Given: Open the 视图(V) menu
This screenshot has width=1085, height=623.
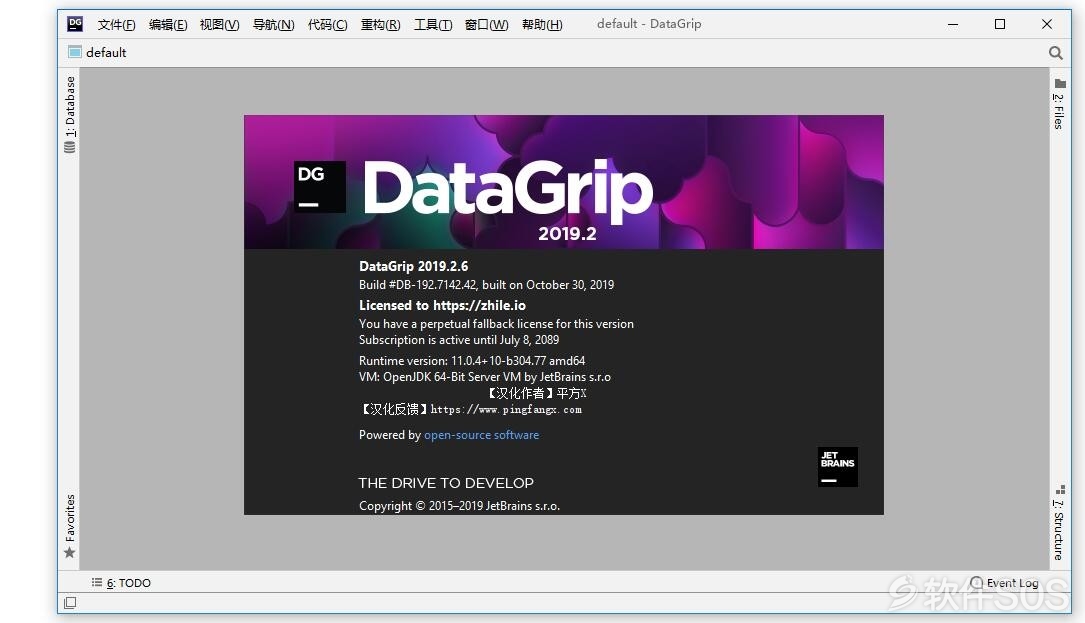Looking at the screenshot, I should [x=219, y=25].
